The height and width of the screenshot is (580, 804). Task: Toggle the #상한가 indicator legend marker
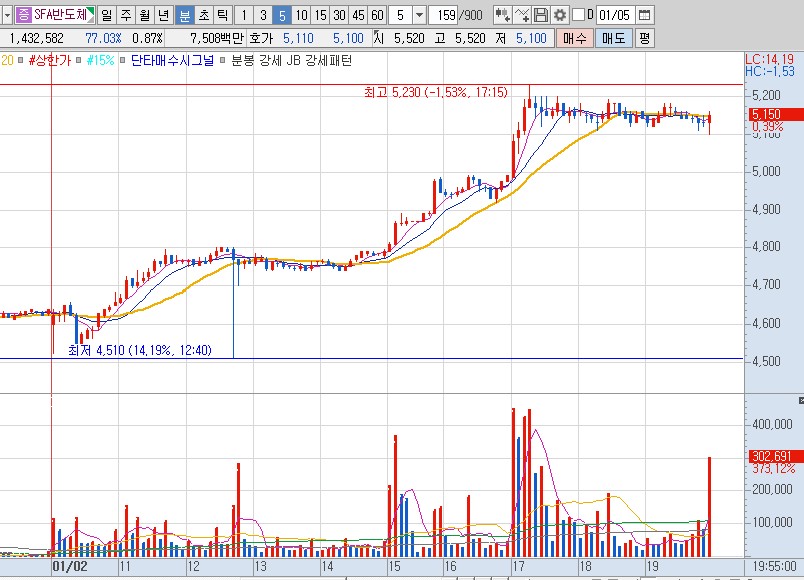(x=21, y=61)
